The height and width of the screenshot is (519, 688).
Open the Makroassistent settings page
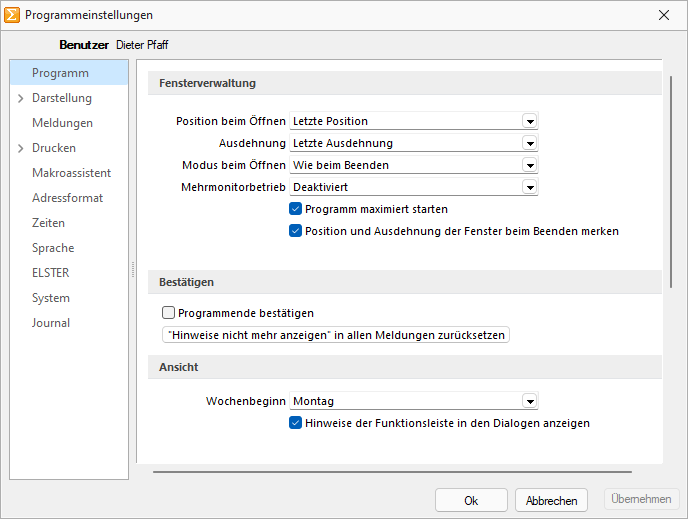(72, 173)
